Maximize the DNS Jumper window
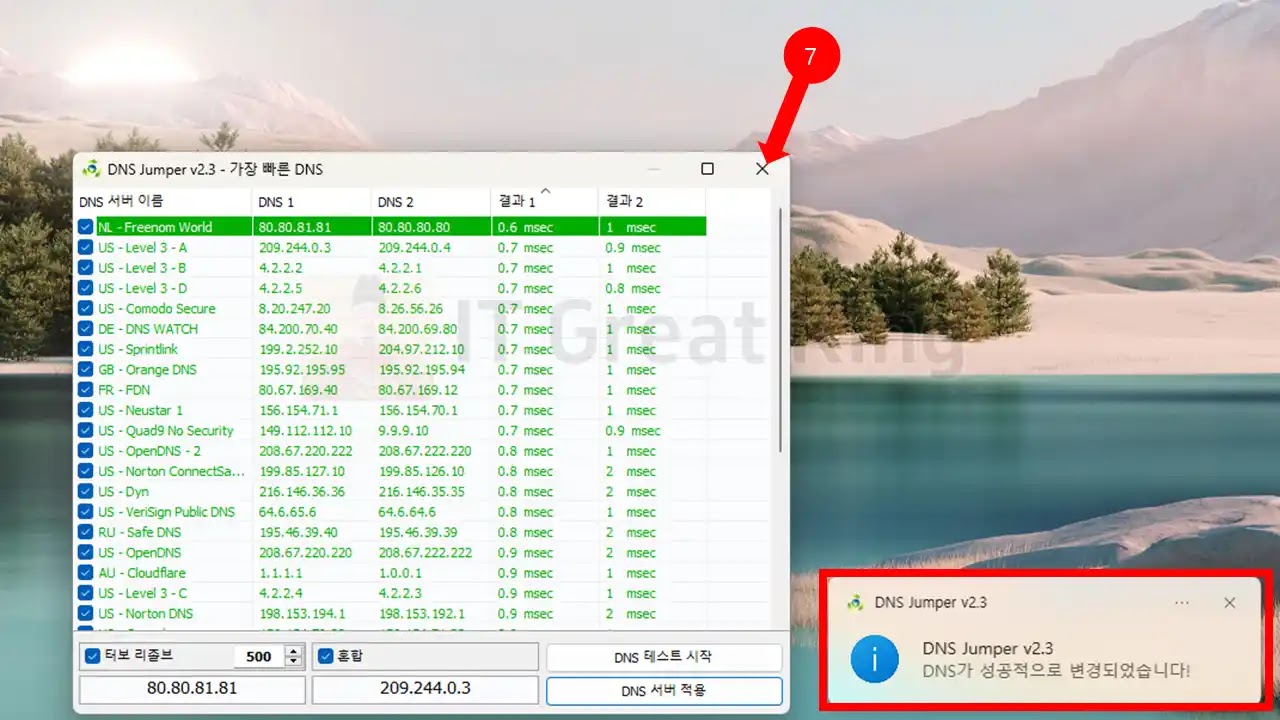Viewport: 1280px width, 720px height. tap(708, 169)
